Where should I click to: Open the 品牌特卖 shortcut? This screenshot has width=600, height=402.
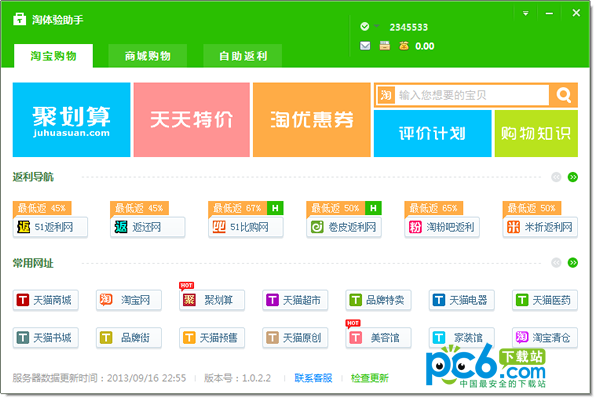(x=378, y=300)
